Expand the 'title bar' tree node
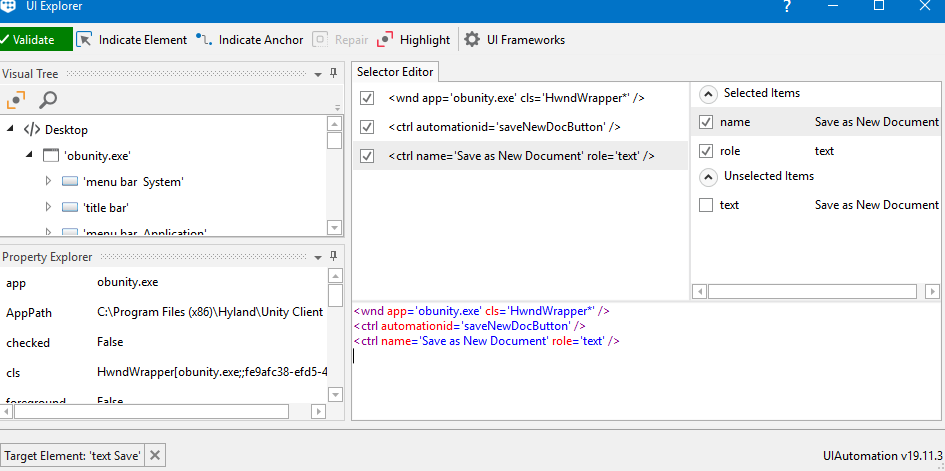Image resolution: width=945 pixels, height=471 pixels. [x=49, y=207]
